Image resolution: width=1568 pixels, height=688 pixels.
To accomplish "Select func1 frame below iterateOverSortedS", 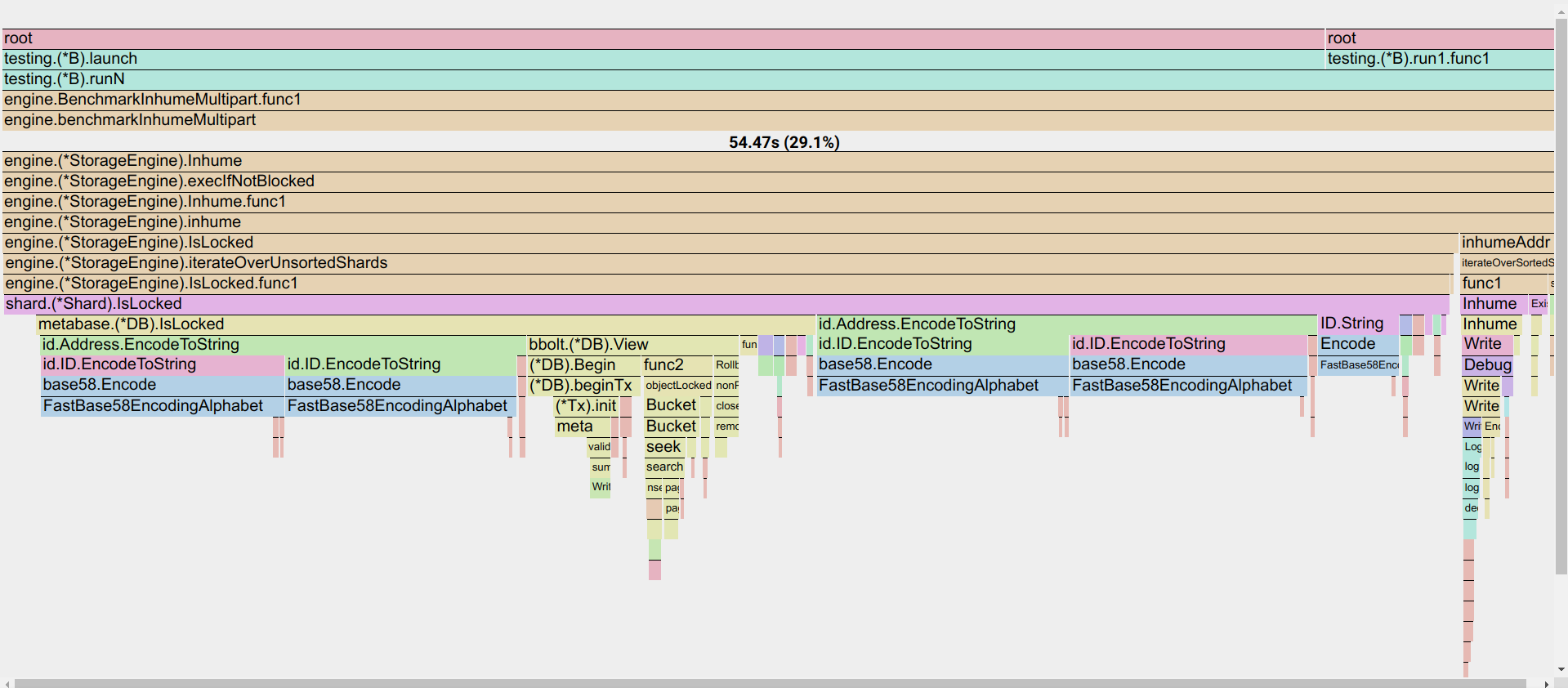I will click(1504, 284).
